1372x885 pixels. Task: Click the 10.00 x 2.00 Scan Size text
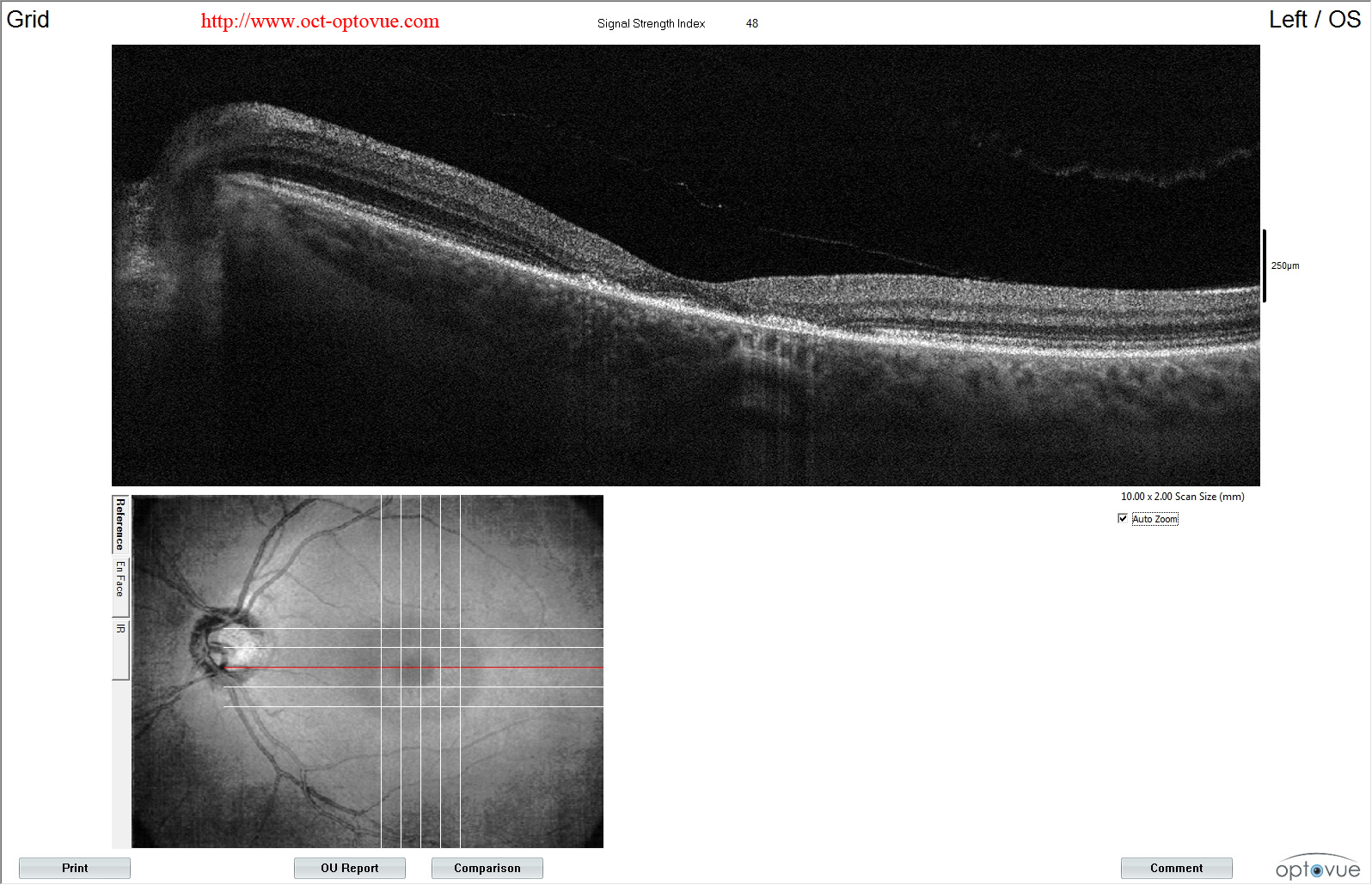[1182, 497]
